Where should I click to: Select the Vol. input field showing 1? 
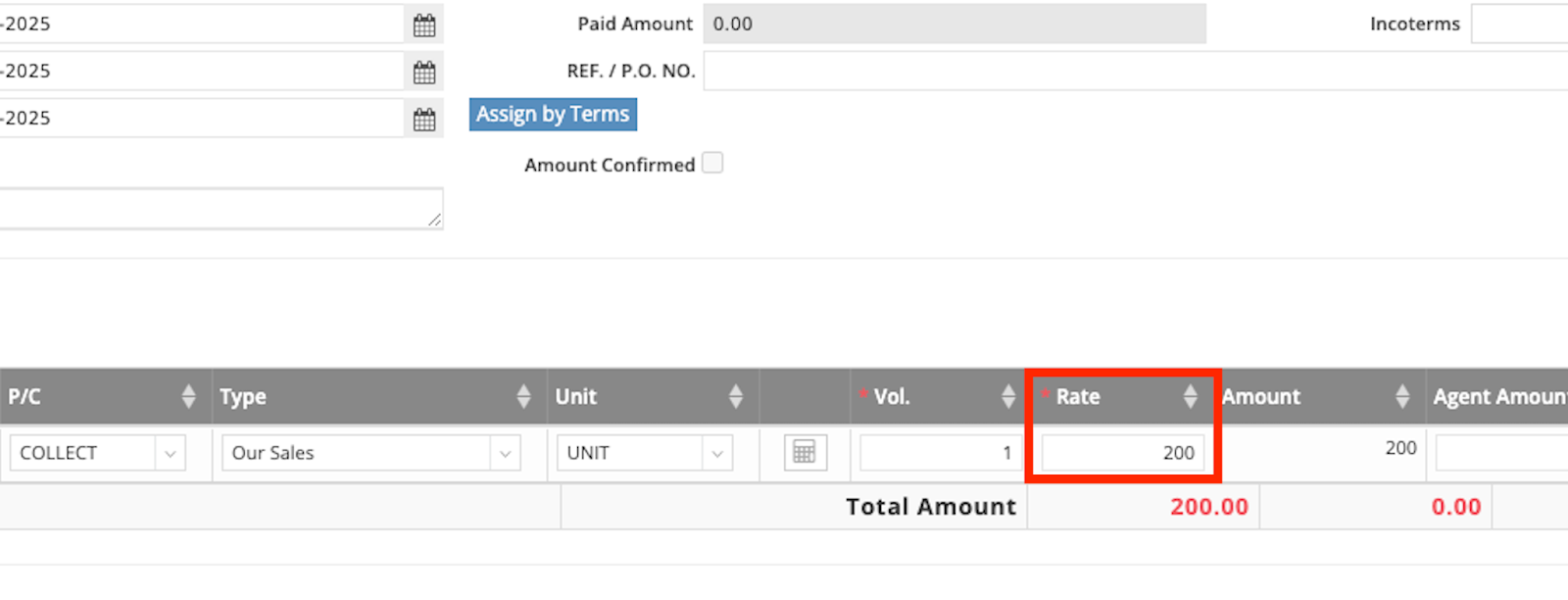click(939, 453)
